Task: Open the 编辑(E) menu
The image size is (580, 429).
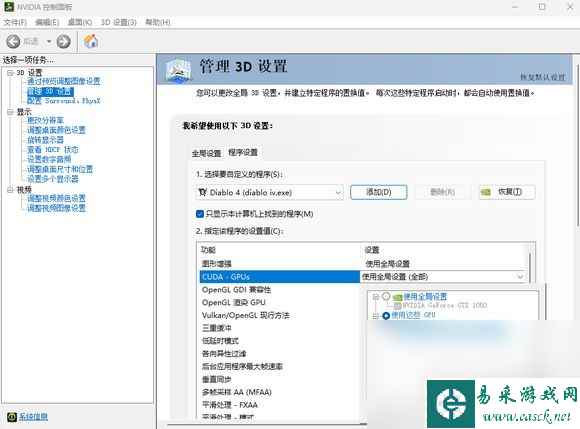Action: pos(47,22)
